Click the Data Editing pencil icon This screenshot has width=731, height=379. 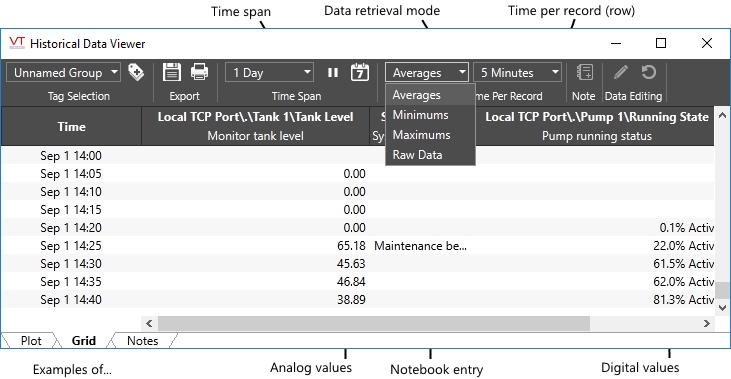621,72
